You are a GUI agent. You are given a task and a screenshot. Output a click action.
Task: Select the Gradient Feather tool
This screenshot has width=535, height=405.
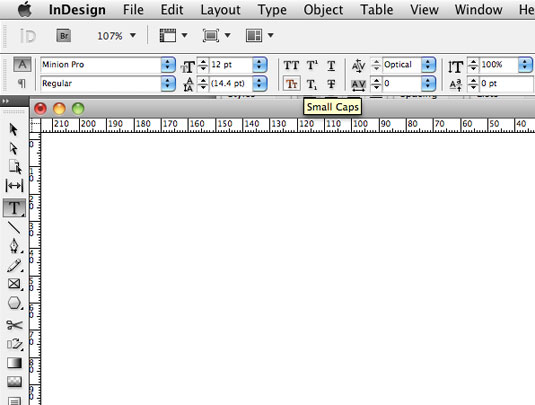(x=14, y=381)
